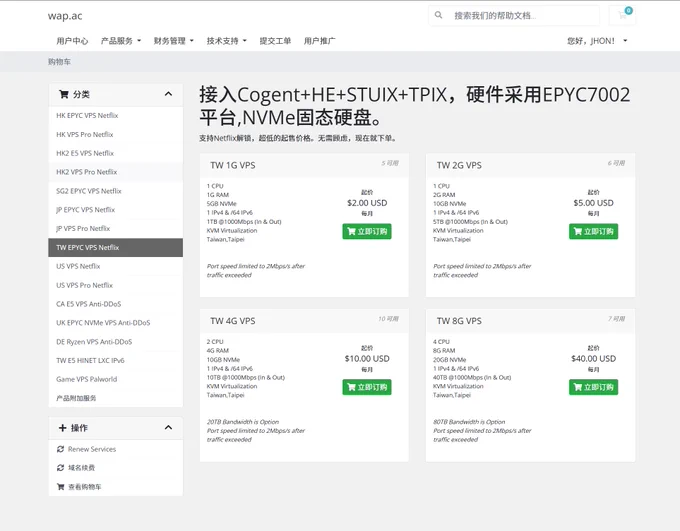680x531 pixels.
Task: Click the TW 1G VPS card title
Action: pos(233,165)
